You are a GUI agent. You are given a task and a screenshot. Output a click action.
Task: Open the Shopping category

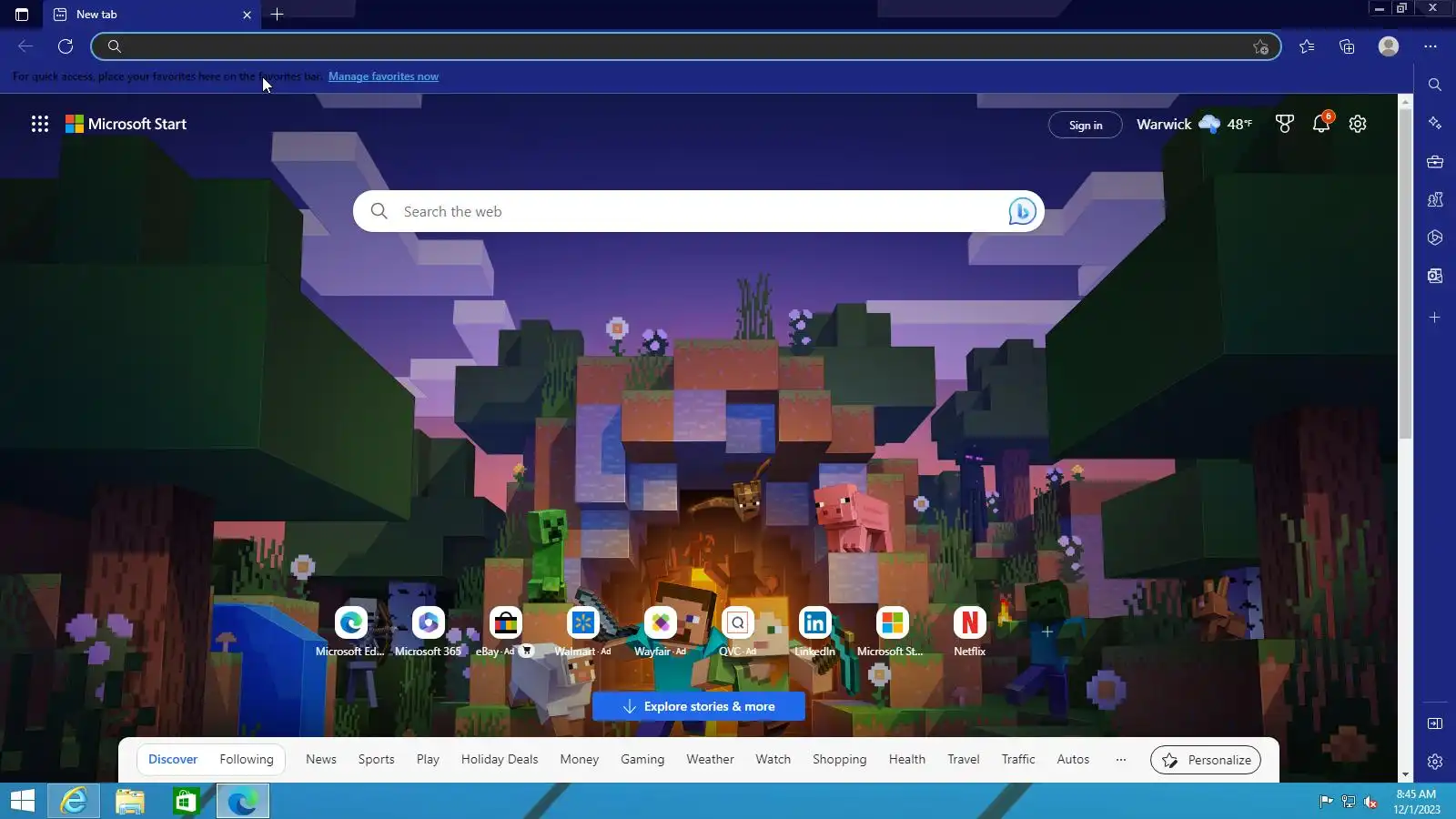coord(840,759)
